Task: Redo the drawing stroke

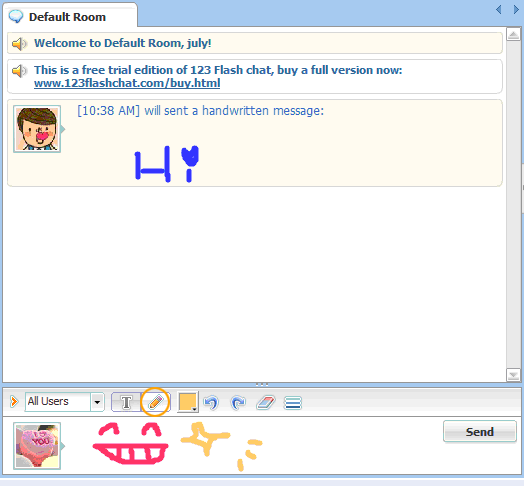Action: pos(238,402)
